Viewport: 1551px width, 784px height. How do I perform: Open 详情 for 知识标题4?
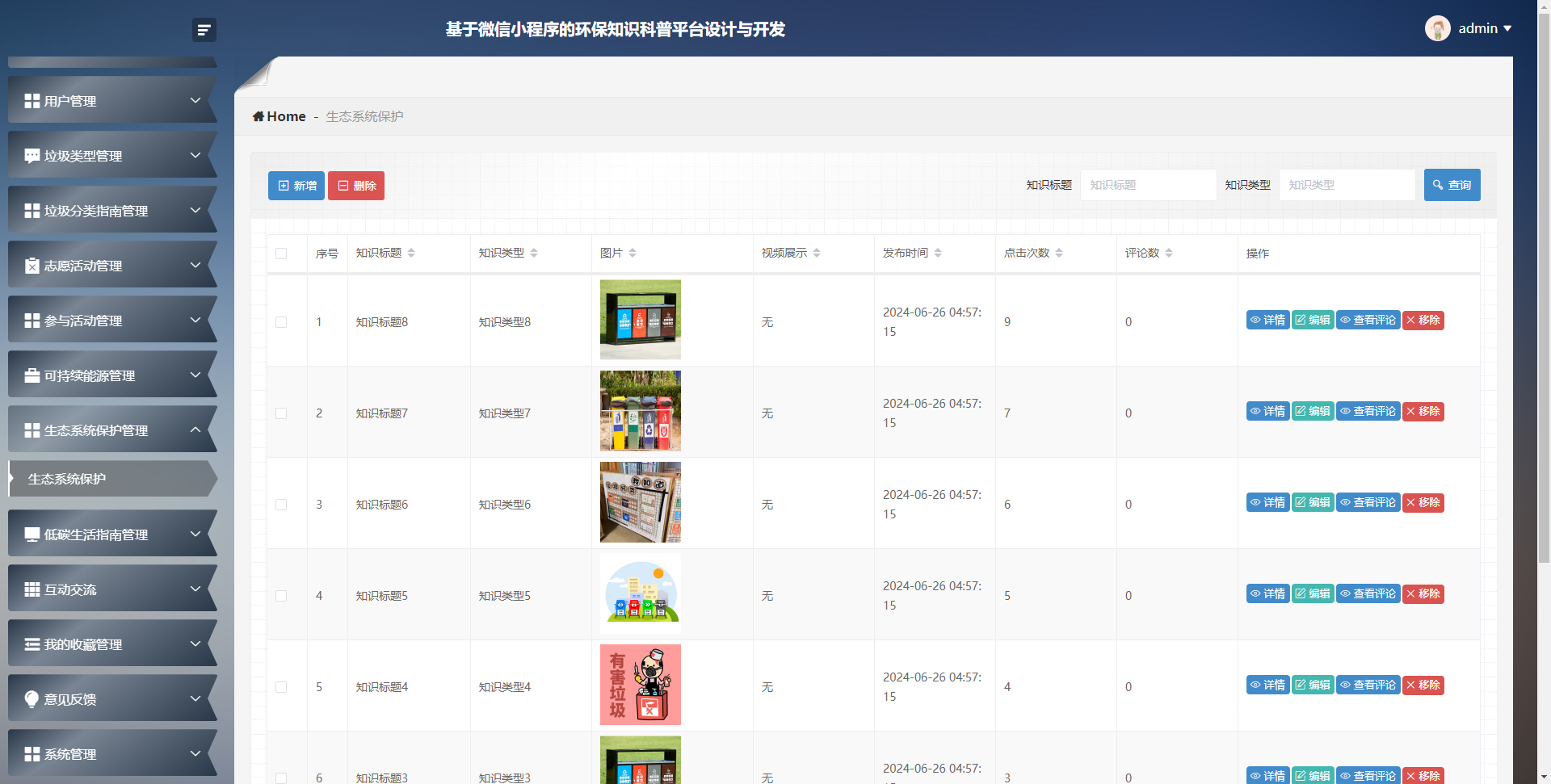(x=1267, y=685)
